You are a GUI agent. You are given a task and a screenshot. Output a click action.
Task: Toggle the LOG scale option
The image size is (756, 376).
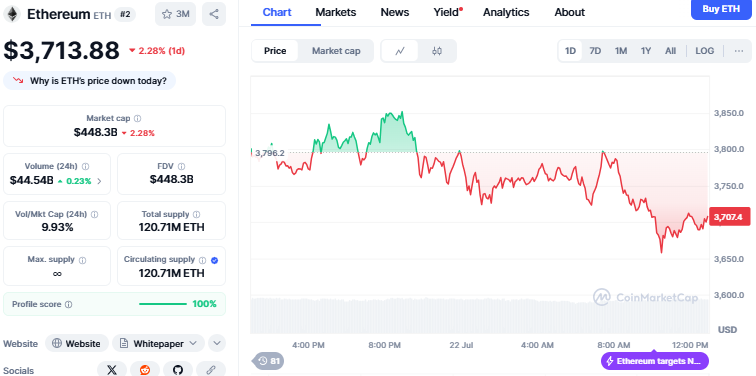(704, 51)
